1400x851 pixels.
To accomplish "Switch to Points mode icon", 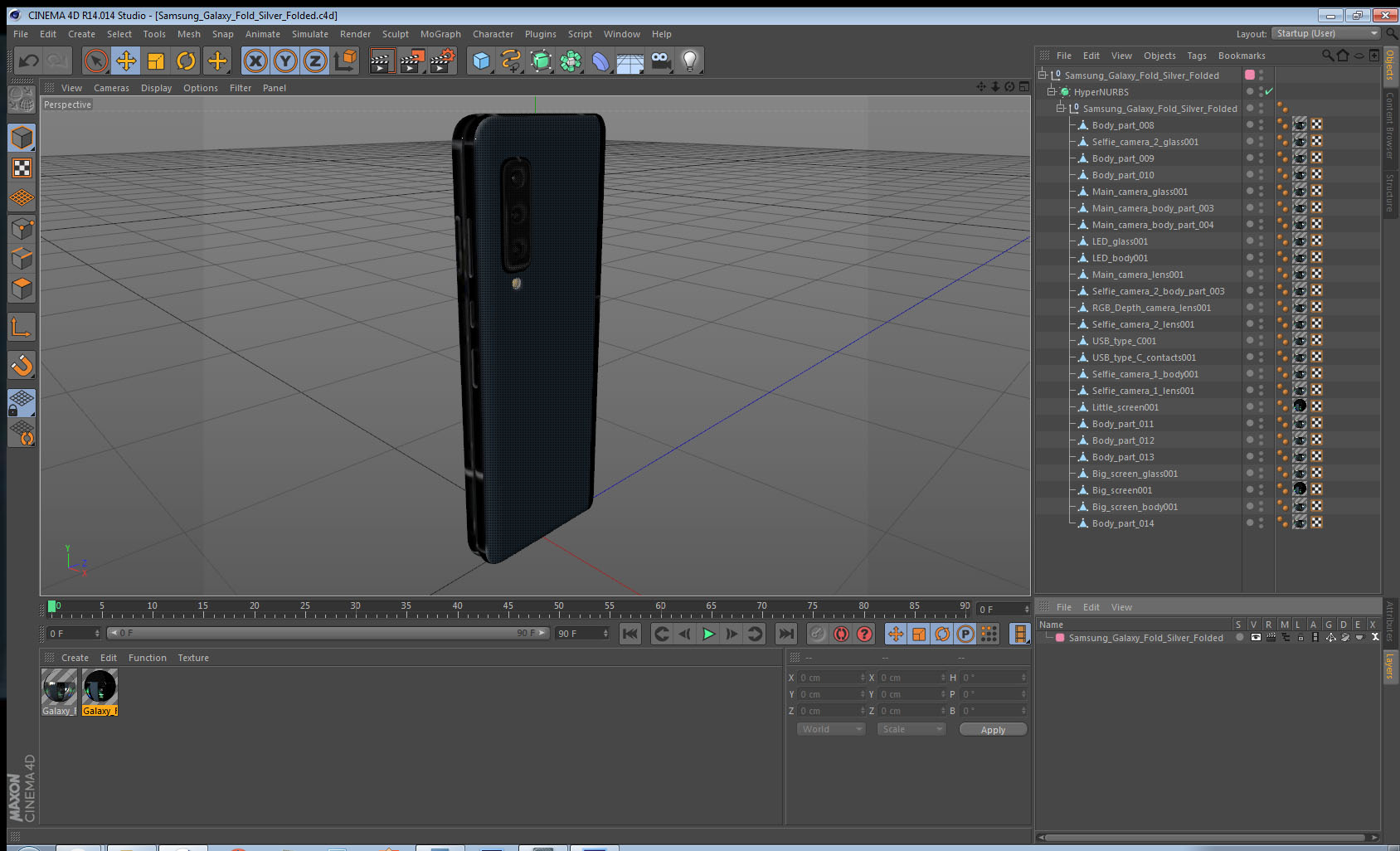I will 22,228.
